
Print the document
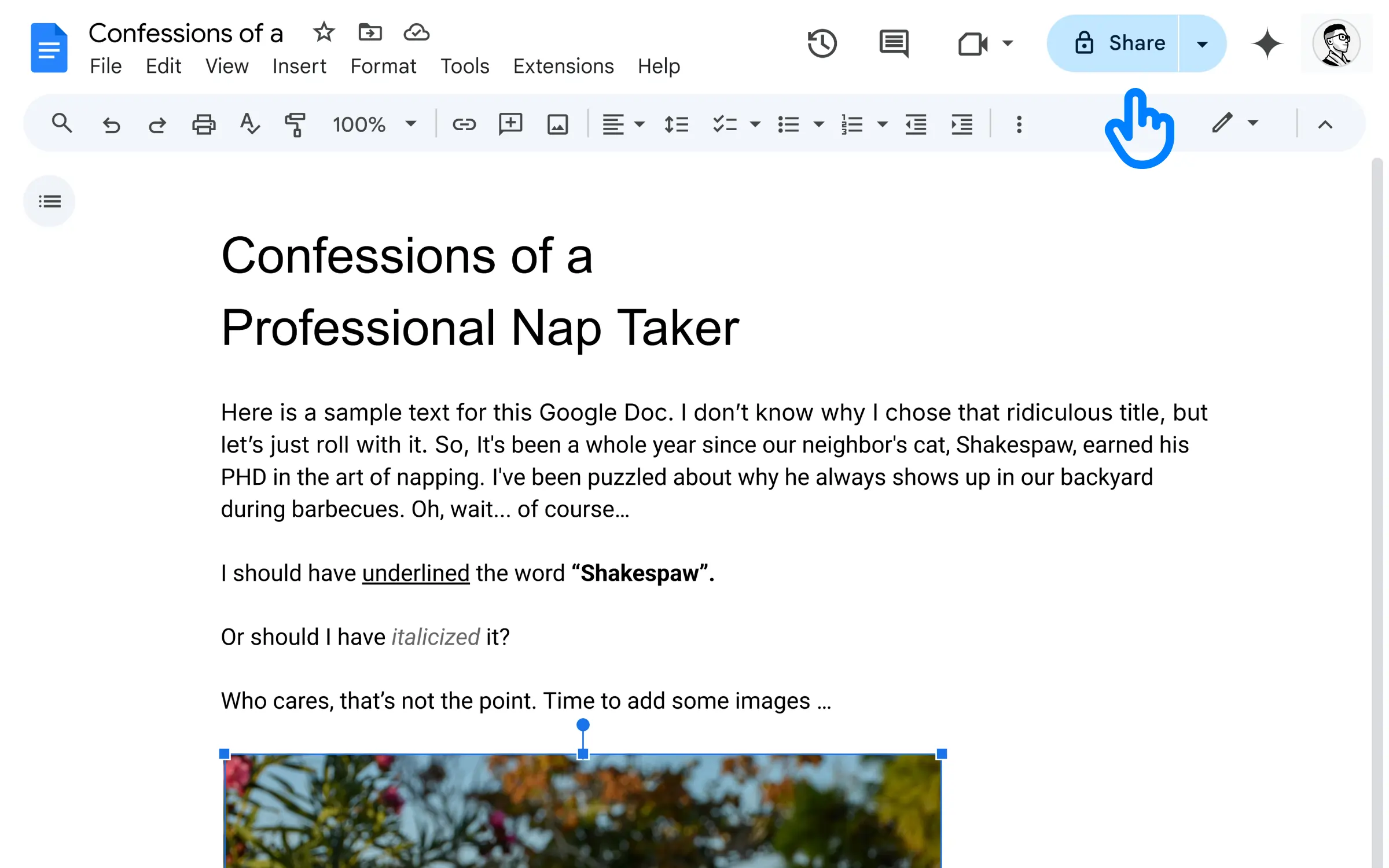coord(204,124)
